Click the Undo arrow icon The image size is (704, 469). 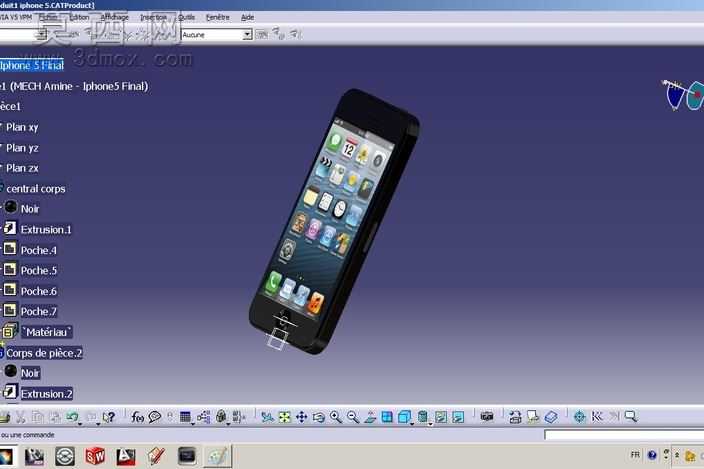point(72,417)
